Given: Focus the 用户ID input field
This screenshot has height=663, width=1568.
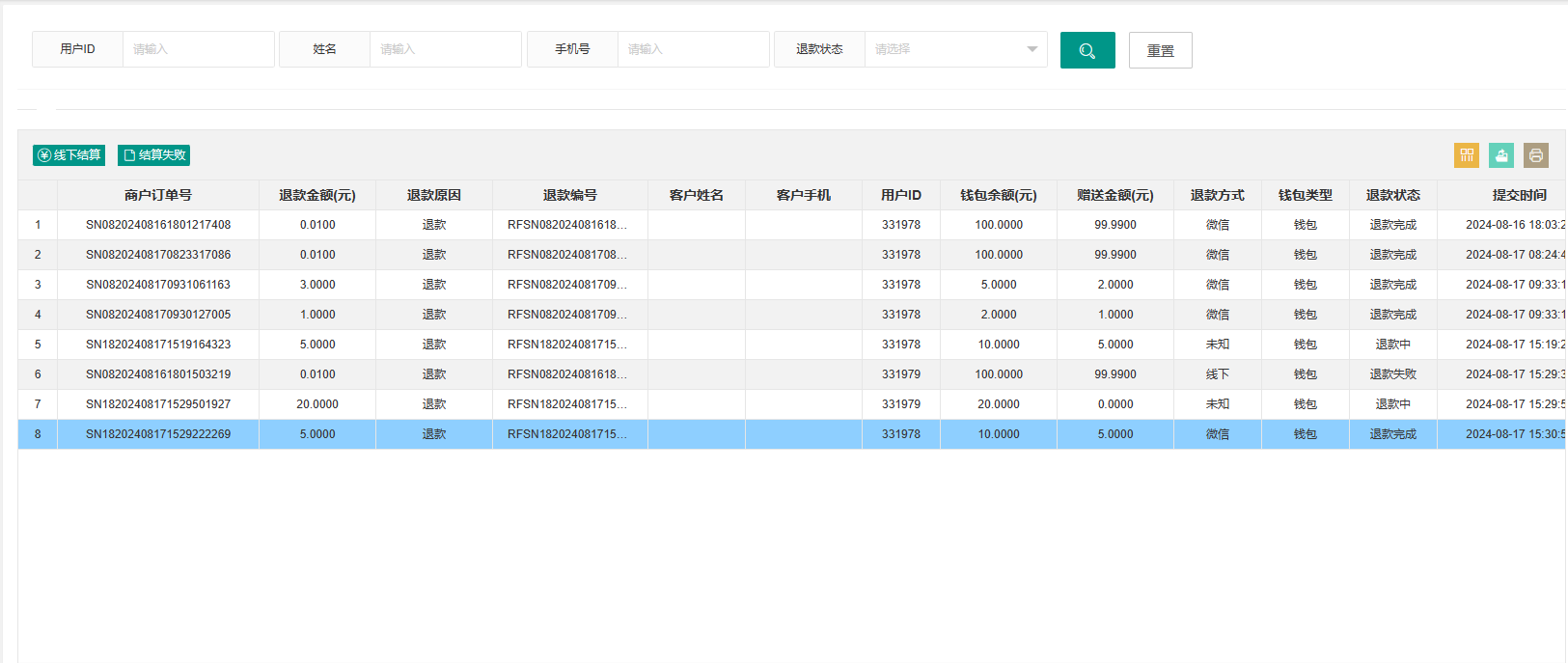Looking at the screenshot, I should (x=198, y=49).
